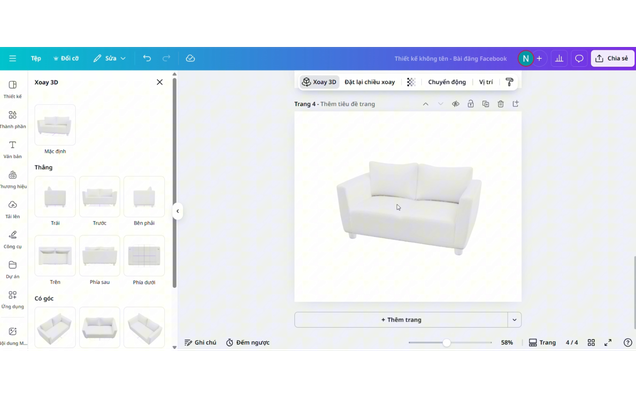Collapse the side panel with arrow handle
This screenshot has width=636, height=398.
178,211
